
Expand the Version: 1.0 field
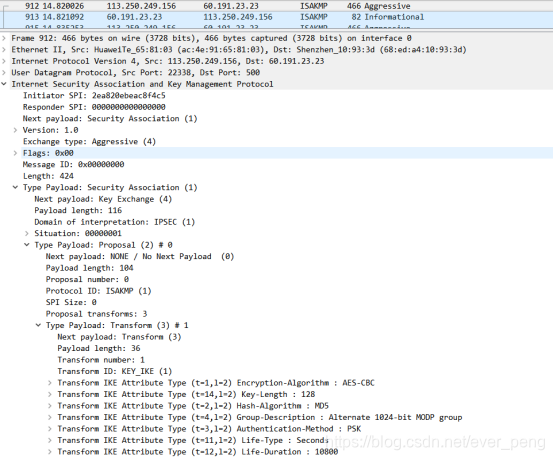pos(15,130)
